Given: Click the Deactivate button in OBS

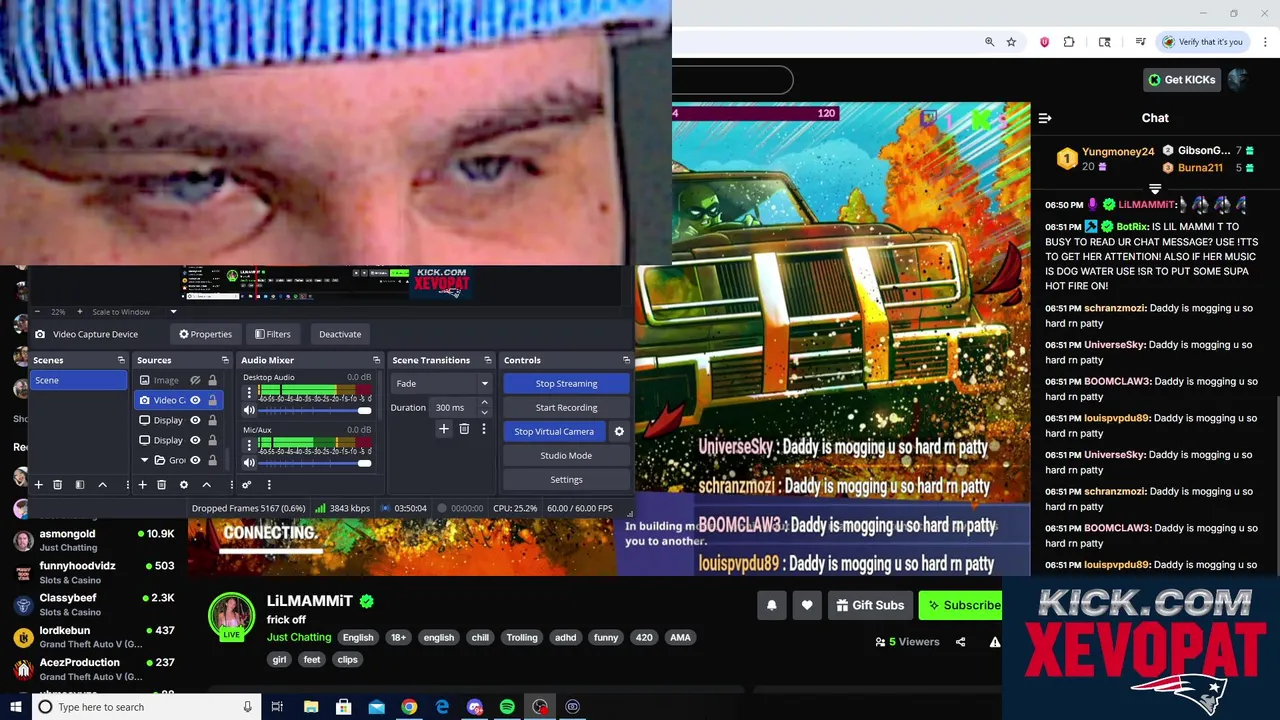Looking at the screenshot, I should click(340, 334).
